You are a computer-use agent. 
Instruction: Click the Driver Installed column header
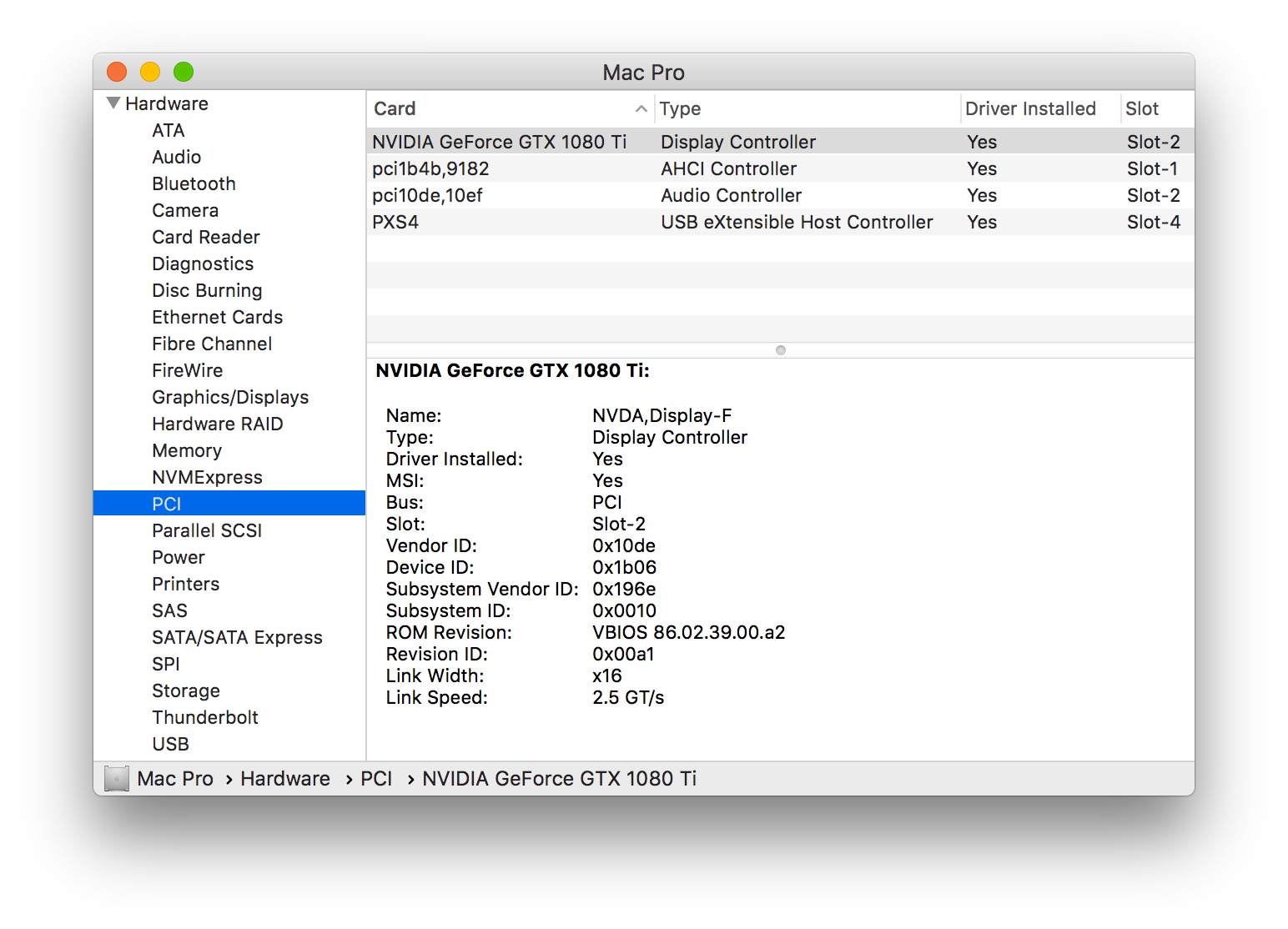1030,108
